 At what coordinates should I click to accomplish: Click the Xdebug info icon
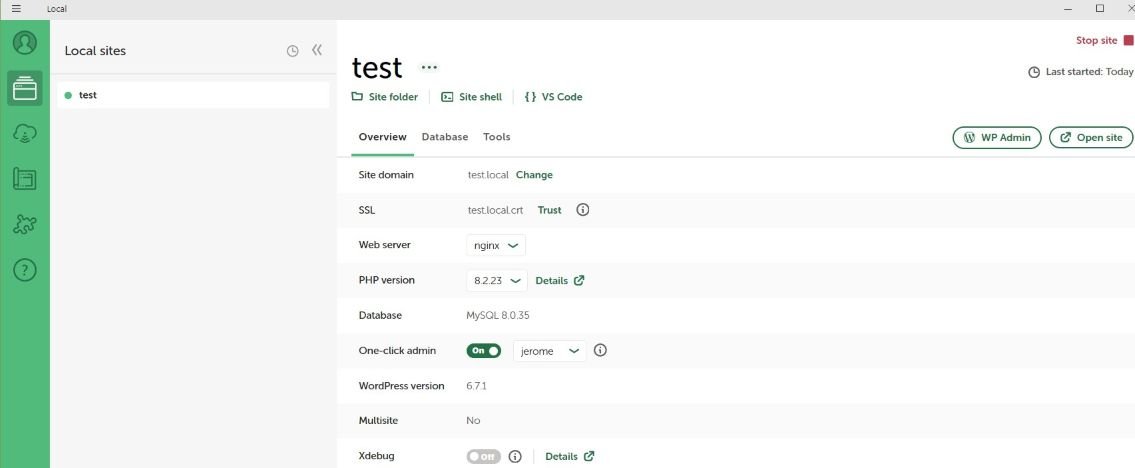515,456
